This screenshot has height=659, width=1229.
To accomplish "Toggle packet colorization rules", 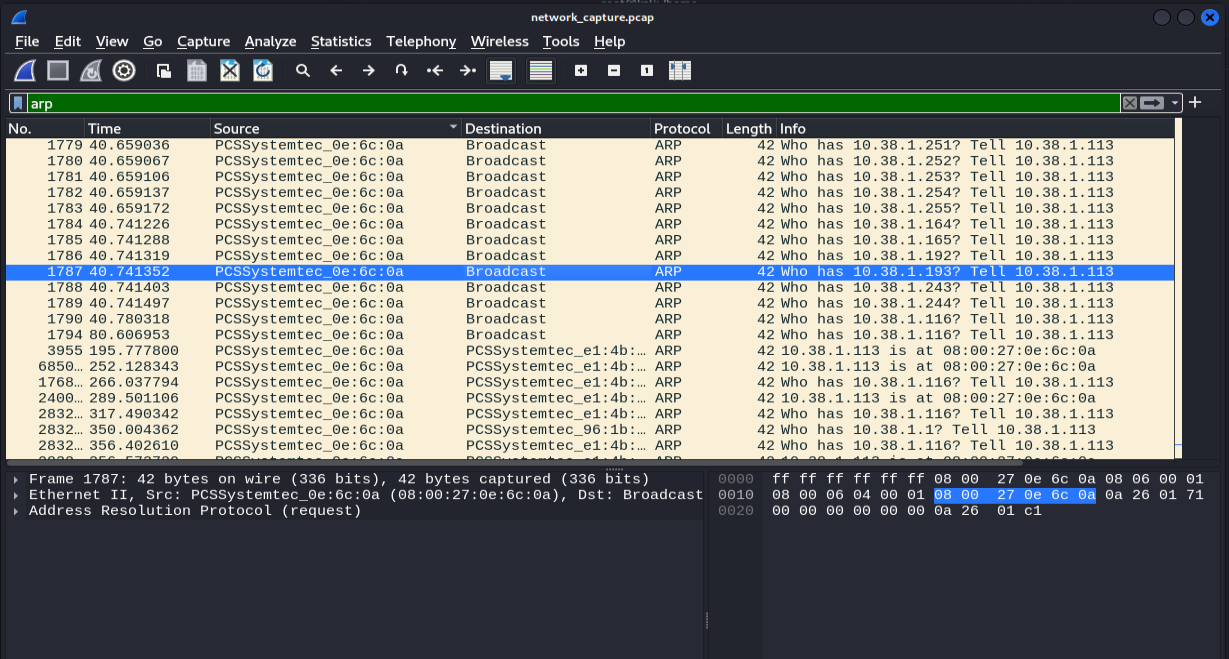I will pyautogui.click(x=541, y=71).
